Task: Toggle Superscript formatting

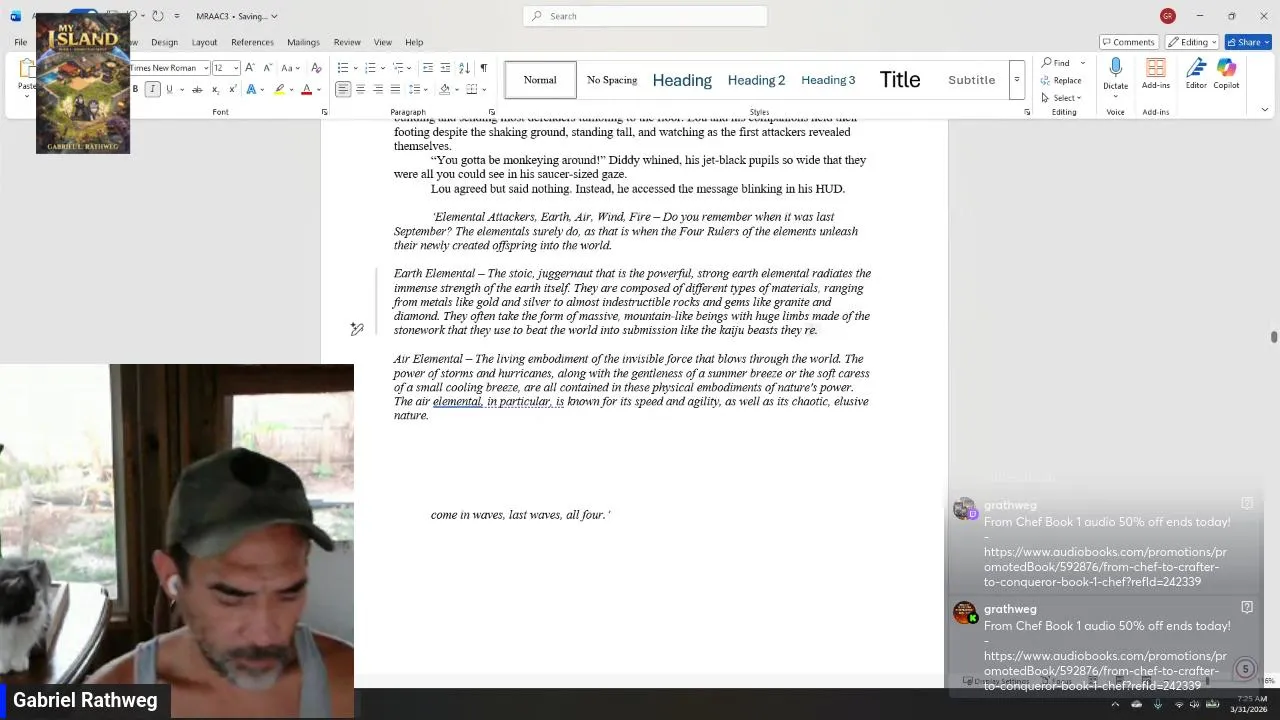Action: tap(231, 90)
